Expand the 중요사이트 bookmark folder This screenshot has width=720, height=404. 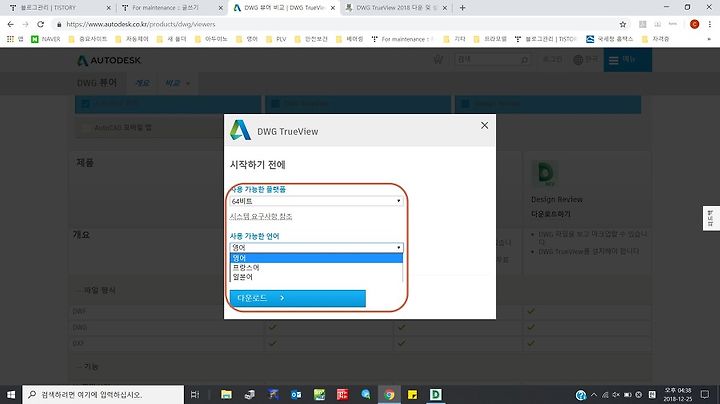click(x=88, y=39)
